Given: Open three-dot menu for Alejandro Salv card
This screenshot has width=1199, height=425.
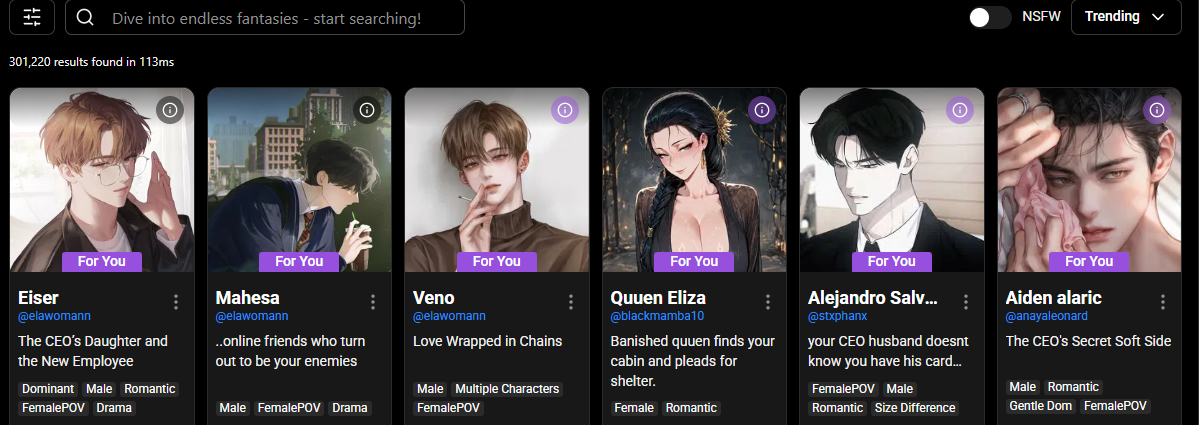Looking at the screenshot, I should 966,302.
